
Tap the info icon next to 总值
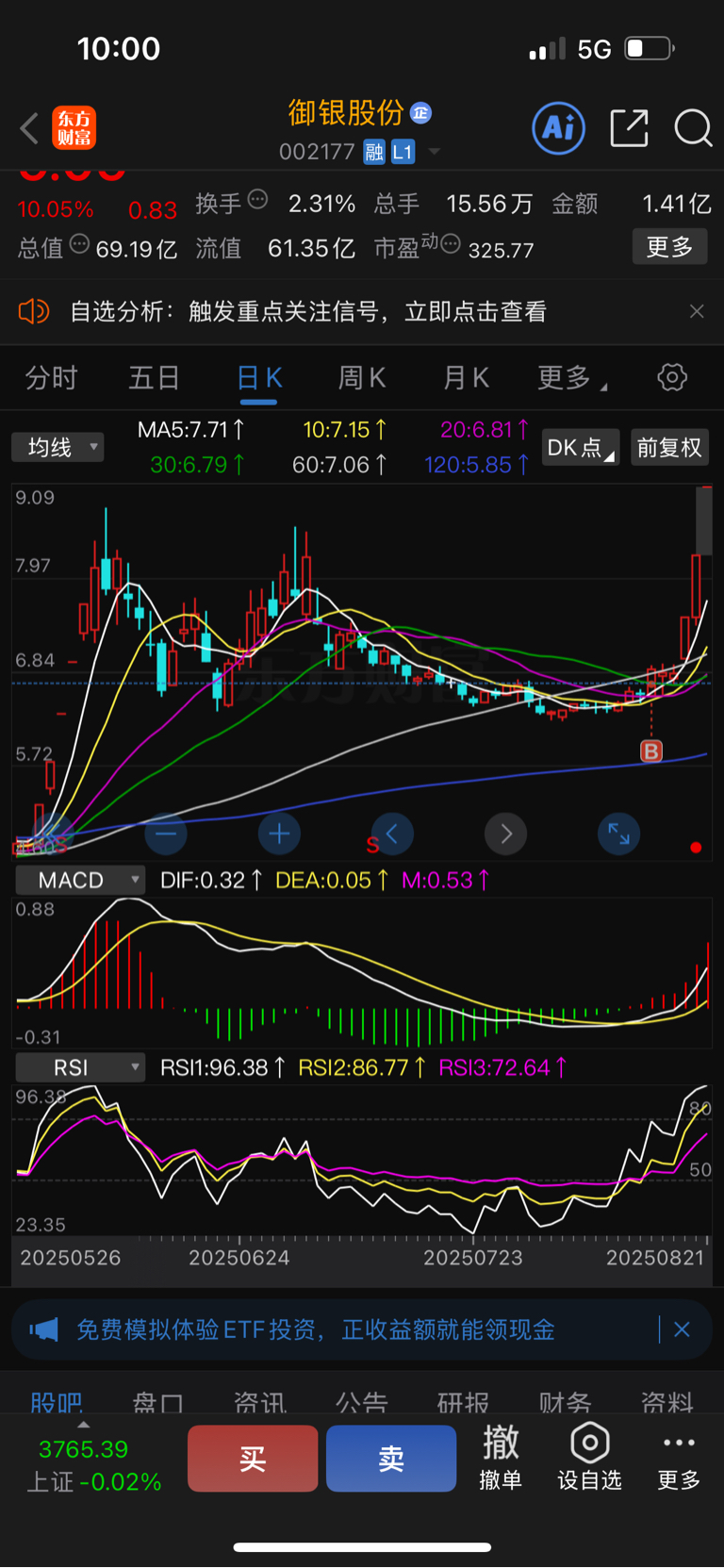79,244
